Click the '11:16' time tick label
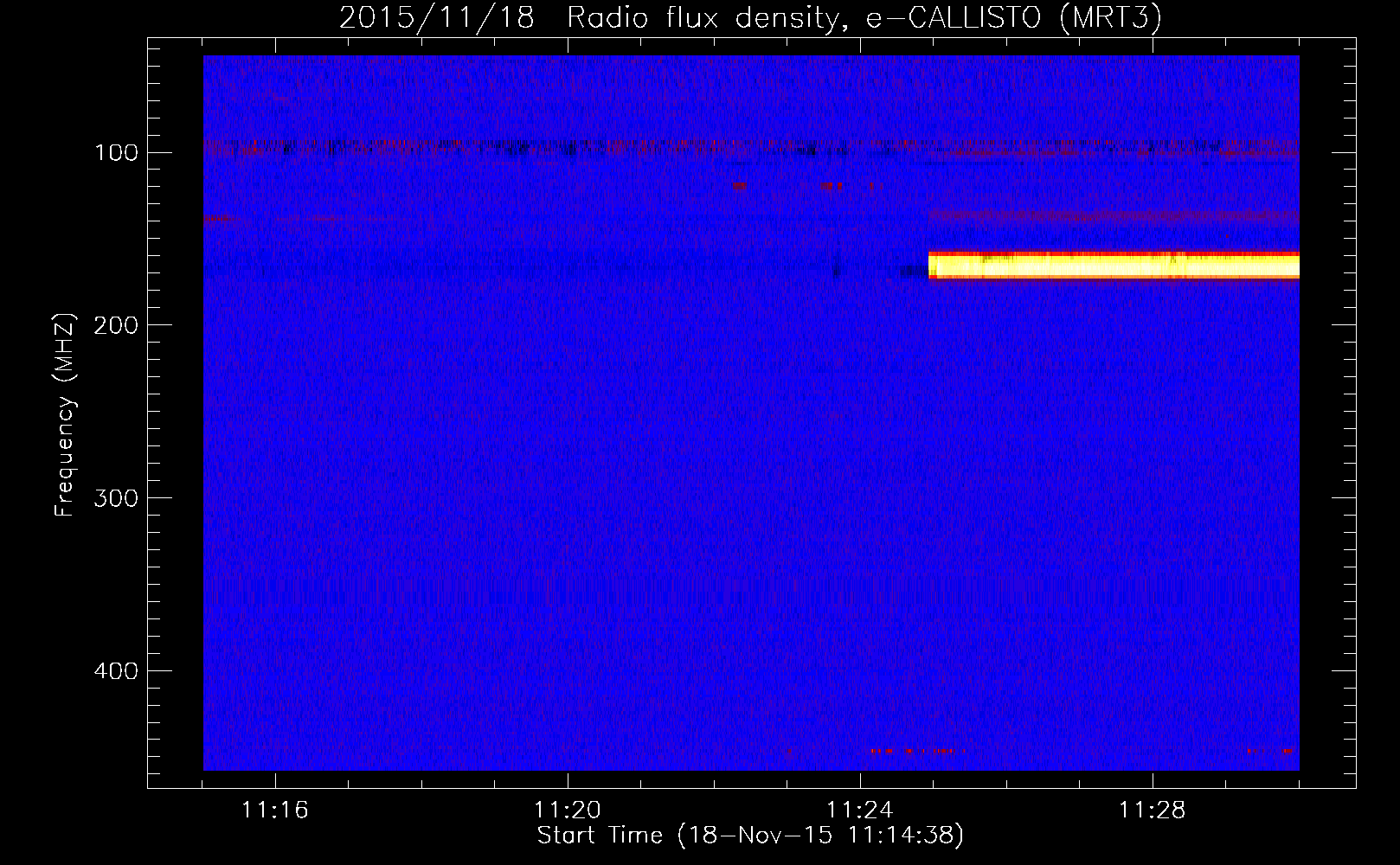Image resolution: width=1400 pixels, height=865 pixels. [x=275, y=811]
